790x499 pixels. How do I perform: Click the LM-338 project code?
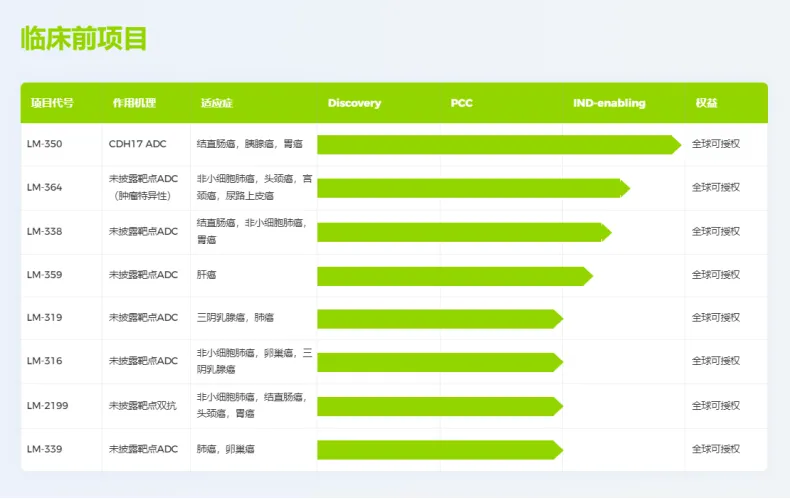44,231
